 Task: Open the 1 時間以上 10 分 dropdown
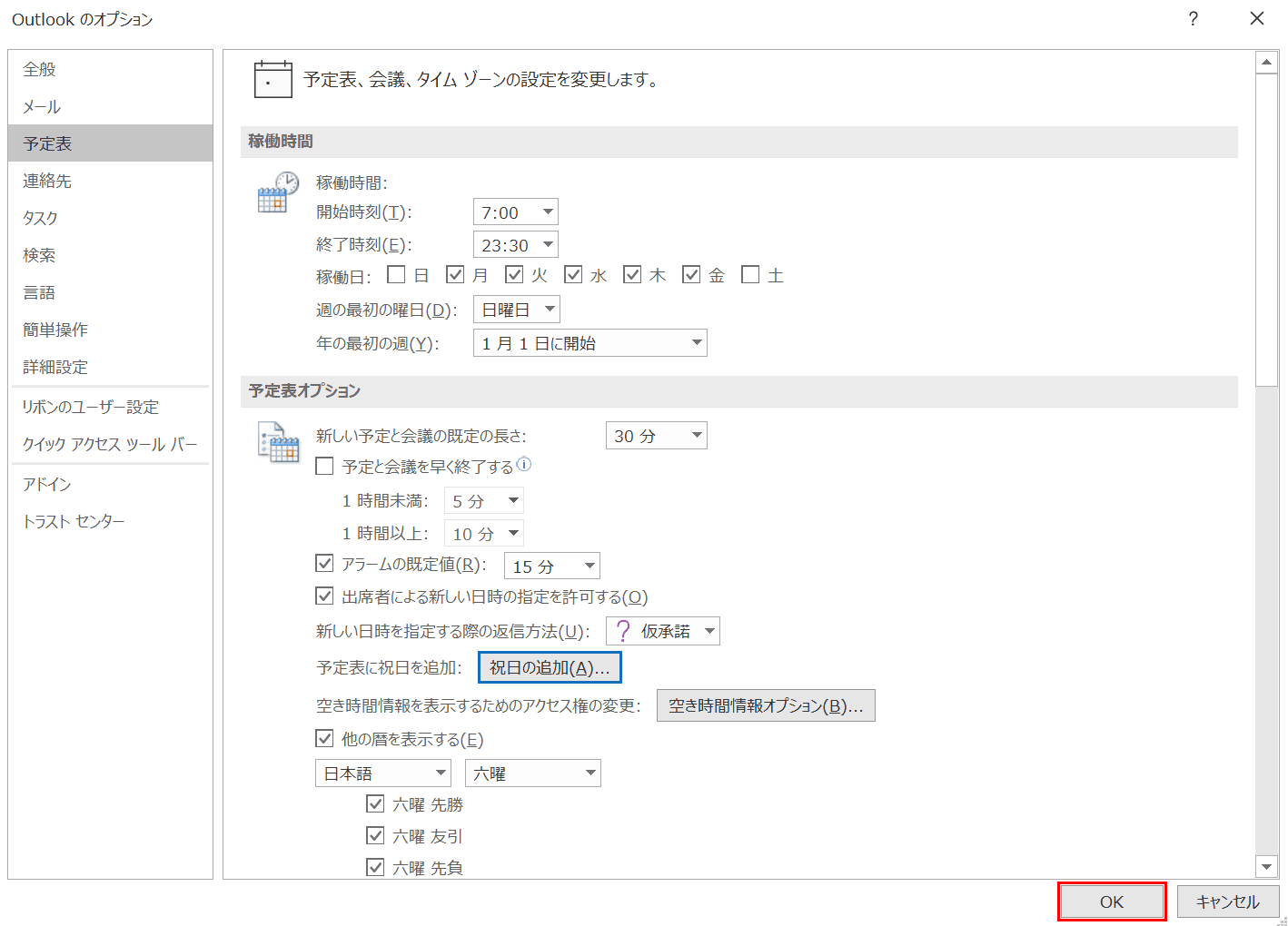pos(484,534)
